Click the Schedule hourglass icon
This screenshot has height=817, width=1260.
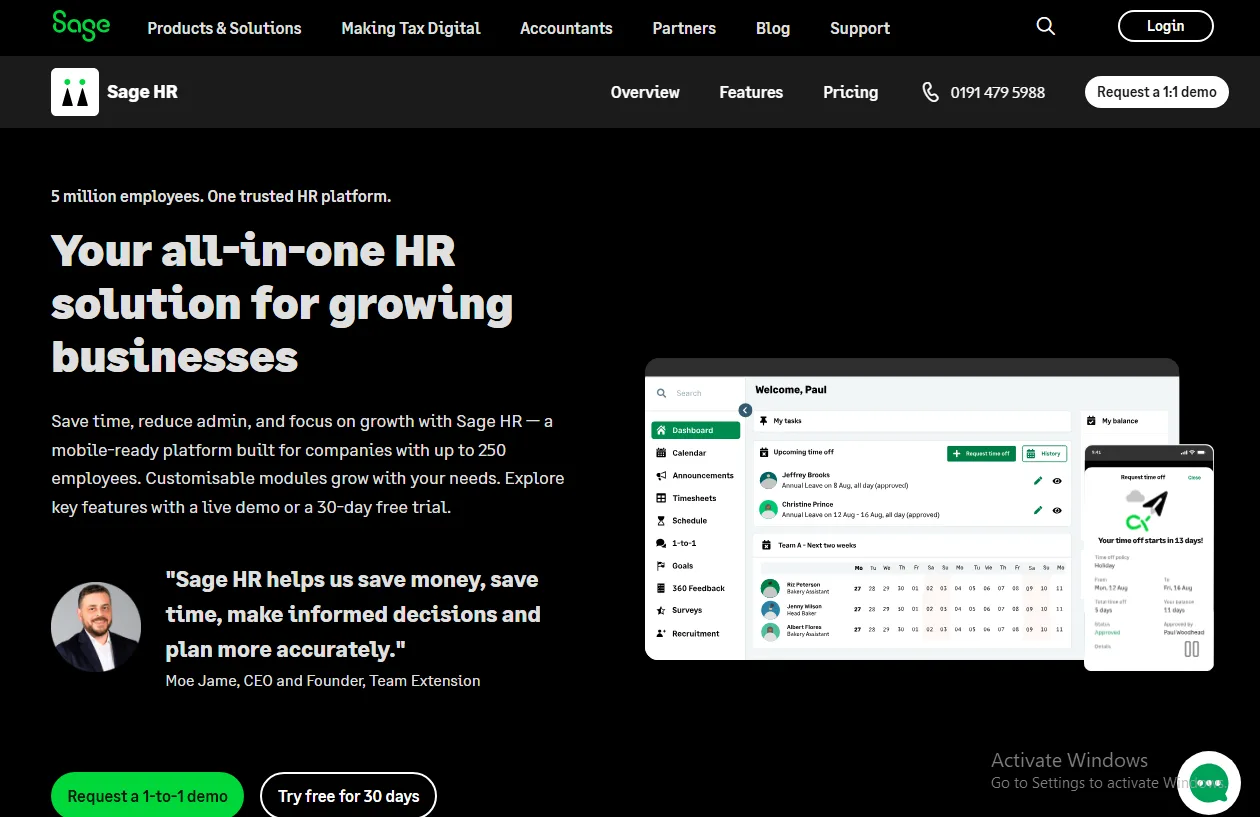point(661,521)
